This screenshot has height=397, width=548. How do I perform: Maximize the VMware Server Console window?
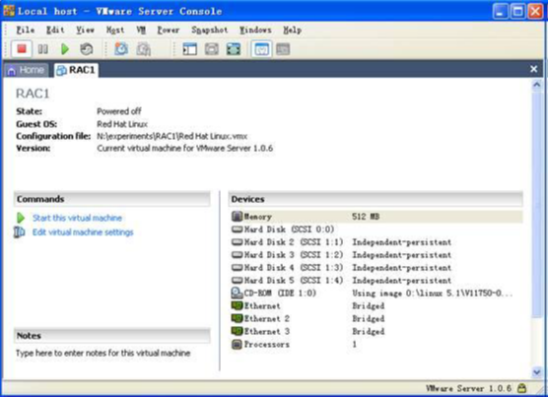tap(518, 12)
